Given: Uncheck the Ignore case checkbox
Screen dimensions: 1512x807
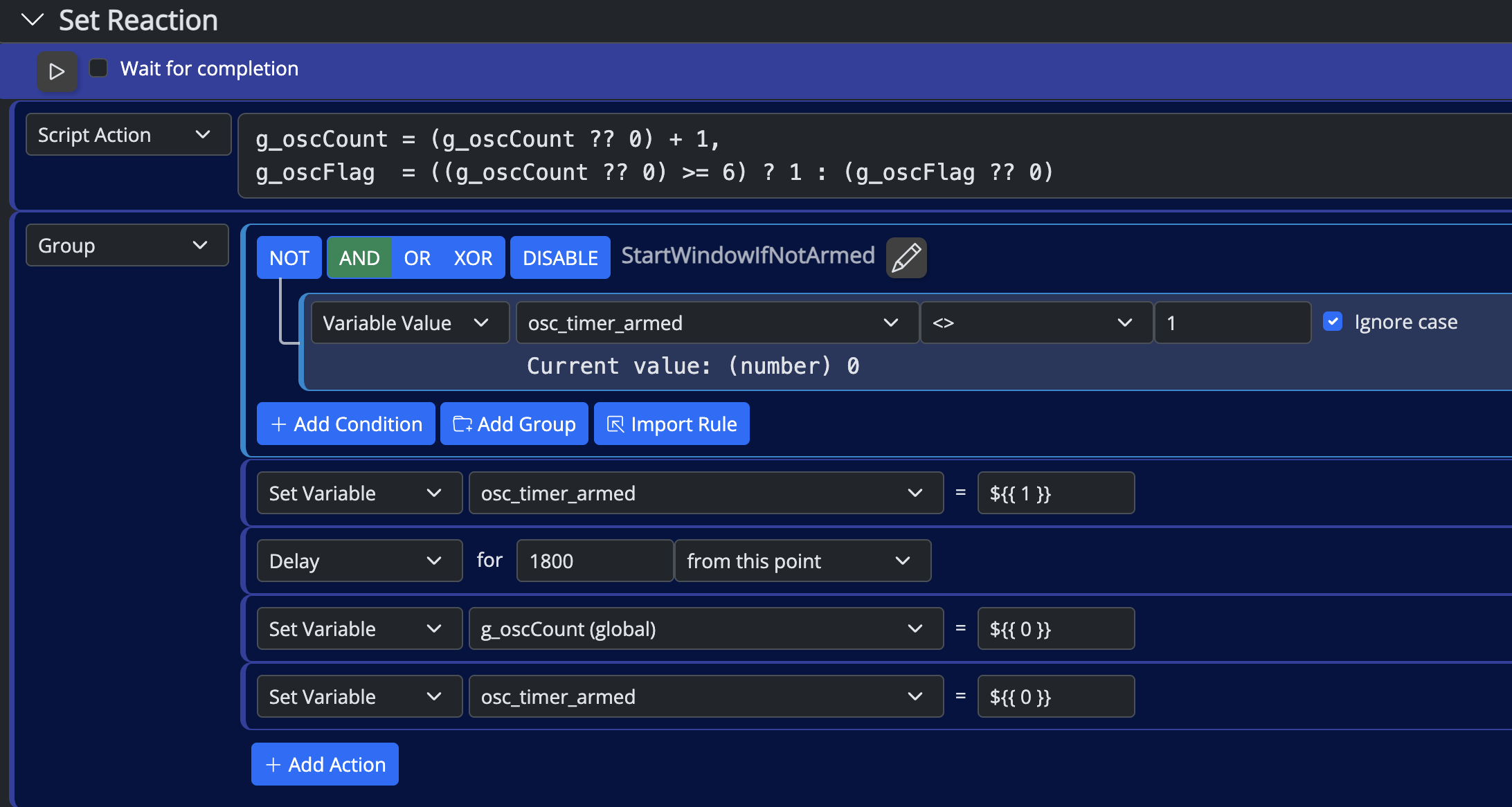Looking at the screenshot, I should (x=1332, y=322).
